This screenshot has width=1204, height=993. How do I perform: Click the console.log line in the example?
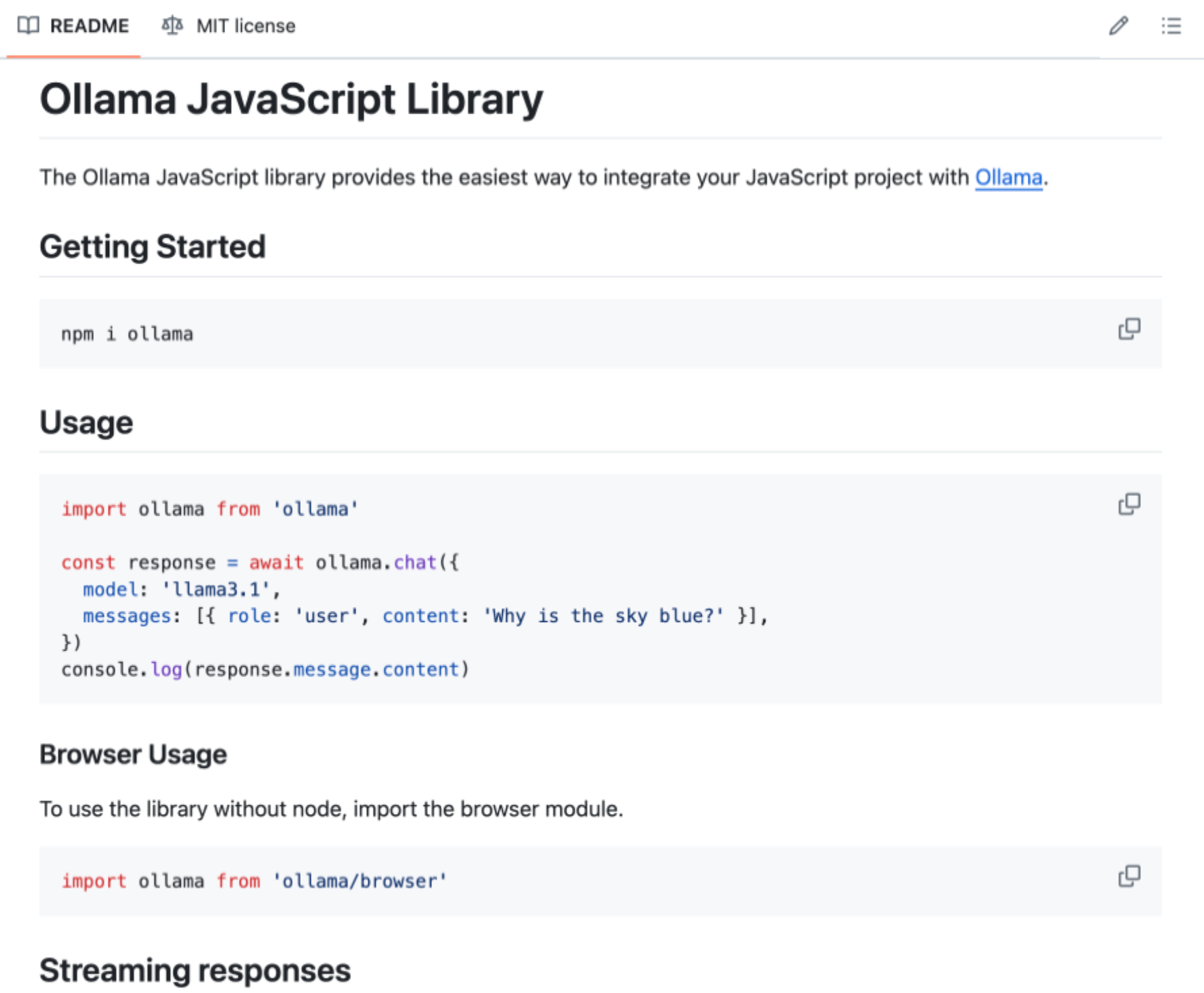pyautogui.click(x=265, y=669)
